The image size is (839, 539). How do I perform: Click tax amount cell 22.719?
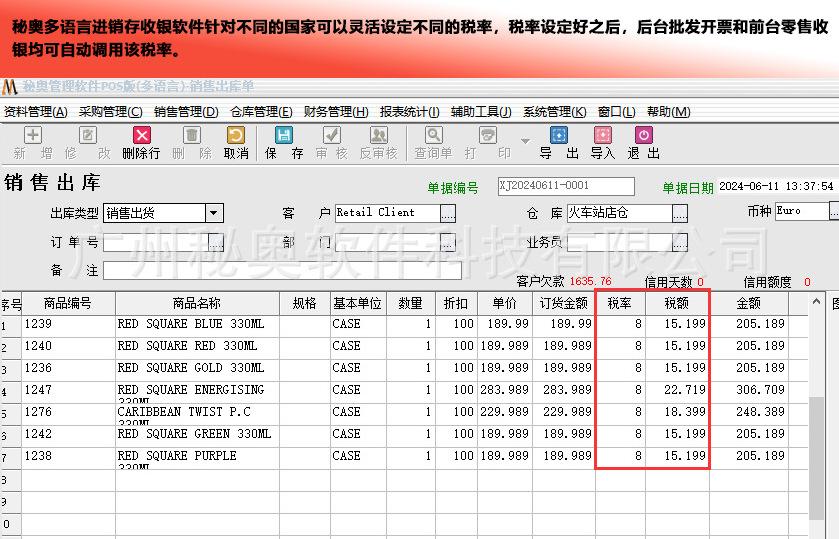pyautogui.click(x=677, y=390)
